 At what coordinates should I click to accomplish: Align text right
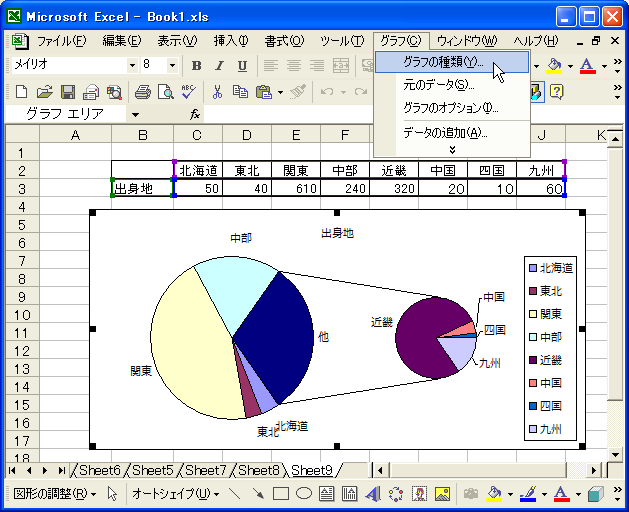(x=317, y=65)
